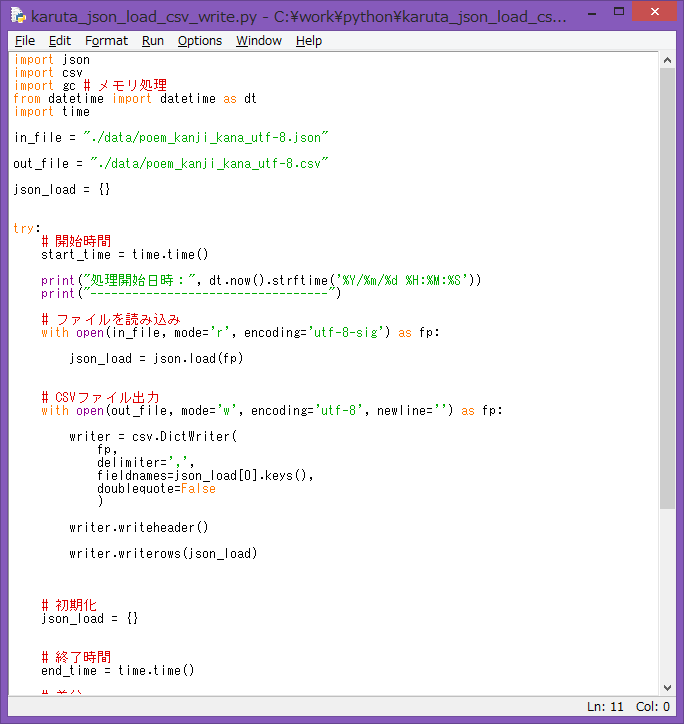Expand the Run menu
The image size is (684, 724).
point(153,41)
